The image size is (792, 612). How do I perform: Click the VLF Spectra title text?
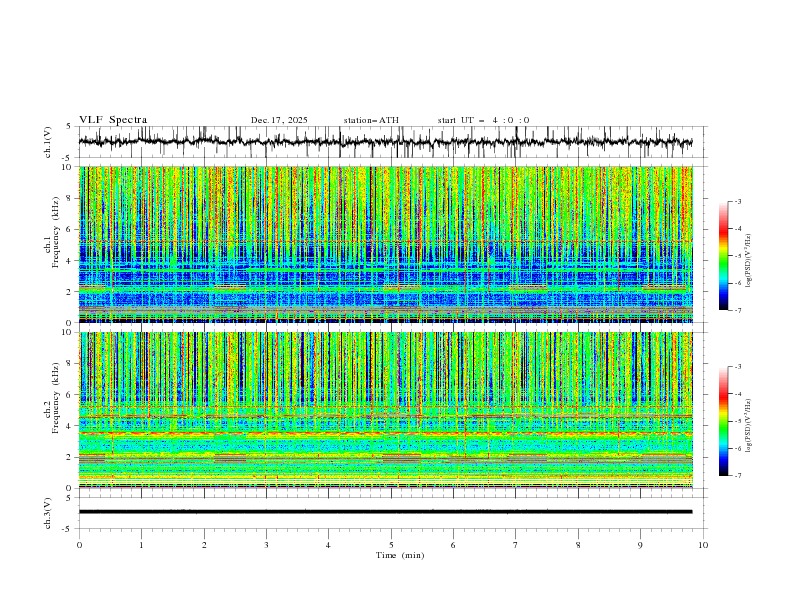[x=113, y=119]
